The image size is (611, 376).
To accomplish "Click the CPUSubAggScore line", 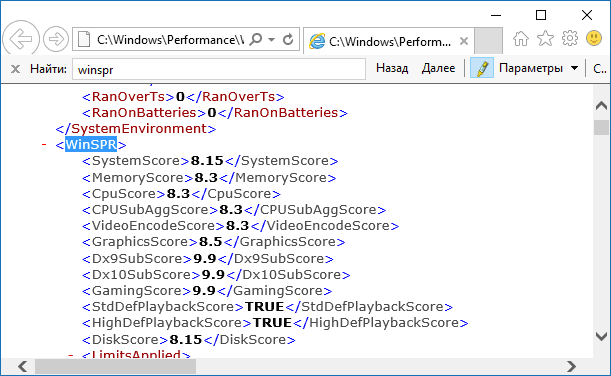I will click(x=234, y=210).
